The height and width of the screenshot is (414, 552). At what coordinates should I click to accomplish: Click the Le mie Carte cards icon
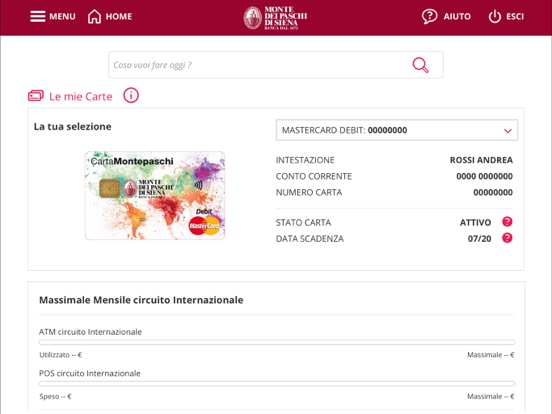coord(36,96)
